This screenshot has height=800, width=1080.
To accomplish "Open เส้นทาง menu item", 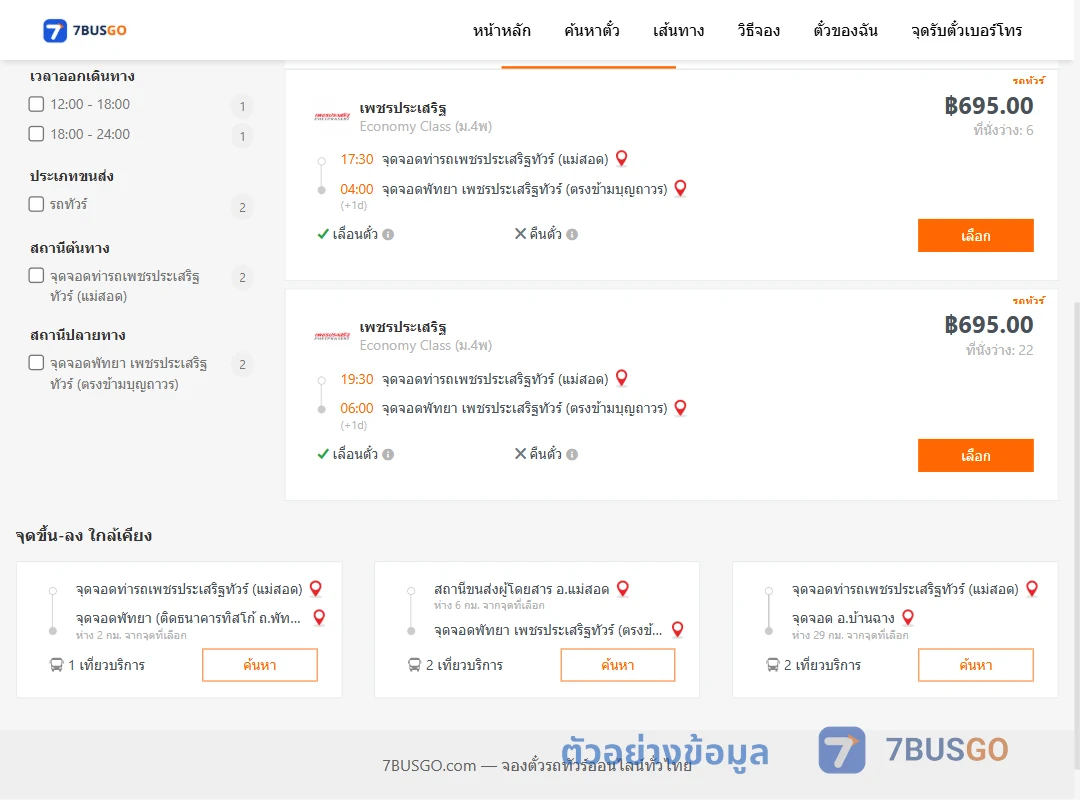I will (x=678, y=30).
